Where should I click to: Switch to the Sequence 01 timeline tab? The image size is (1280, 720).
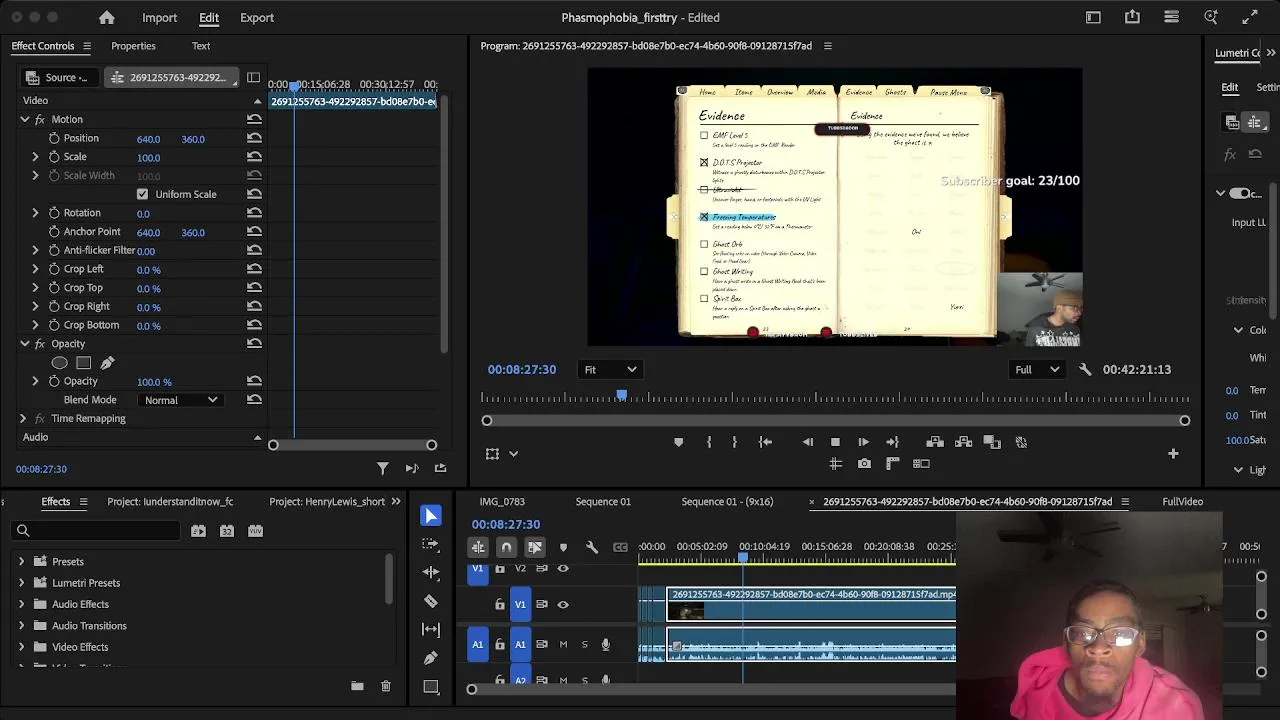603,502
